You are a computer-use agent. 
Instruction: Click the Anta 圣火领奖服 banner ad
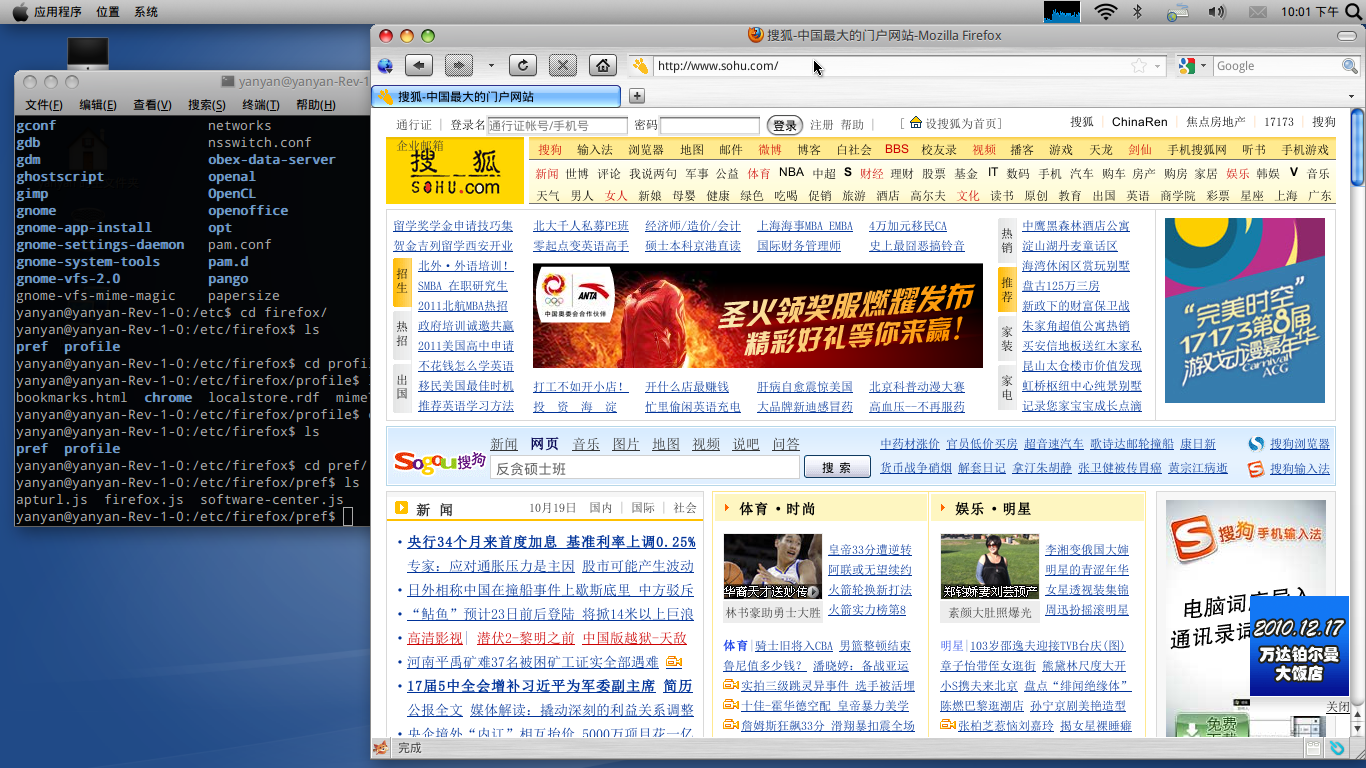758,316
